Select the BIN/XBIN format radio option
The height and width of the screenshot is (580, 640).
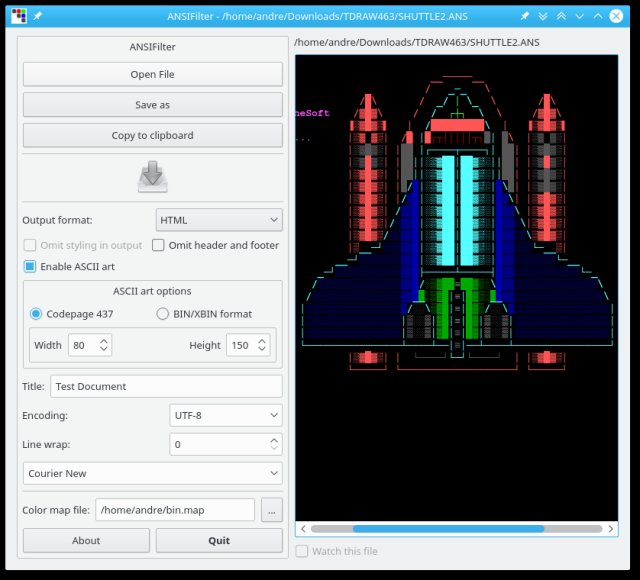(163, 314)
